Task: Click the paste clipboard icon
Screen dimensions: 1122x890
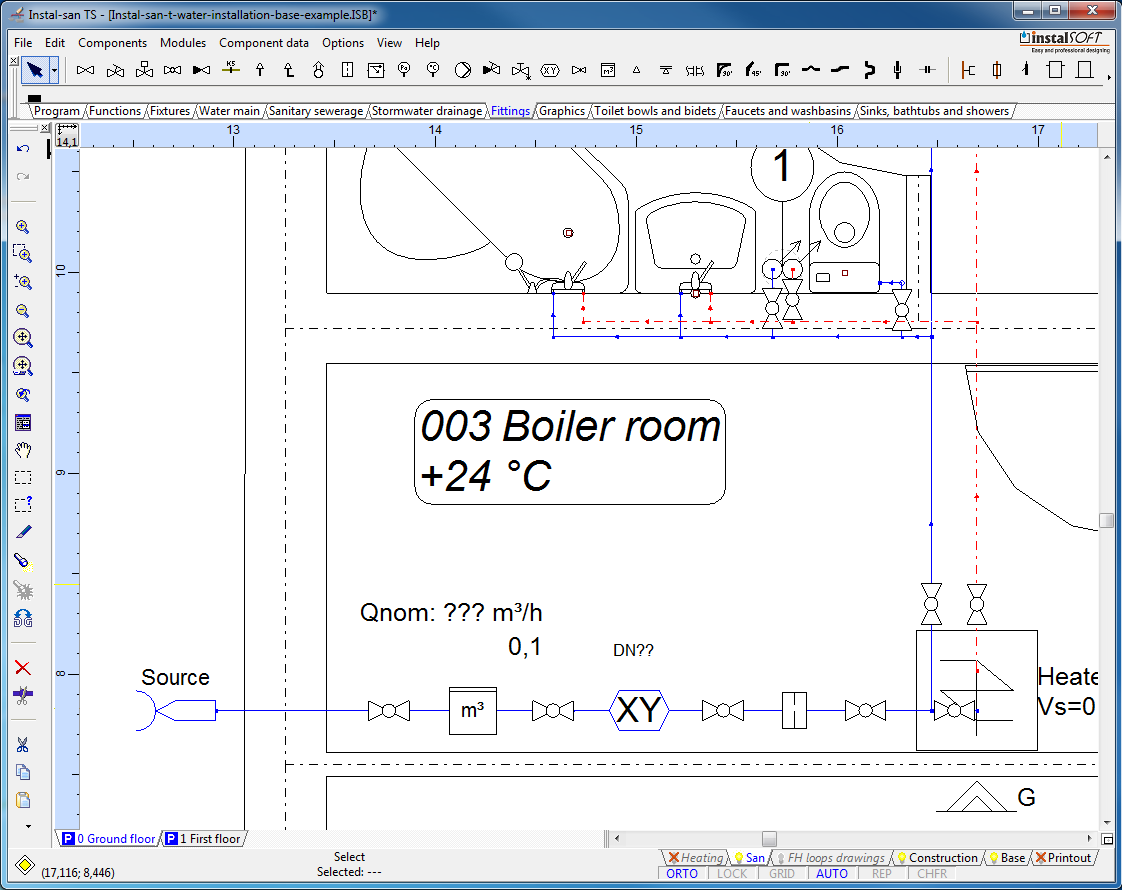Action: 23,799
